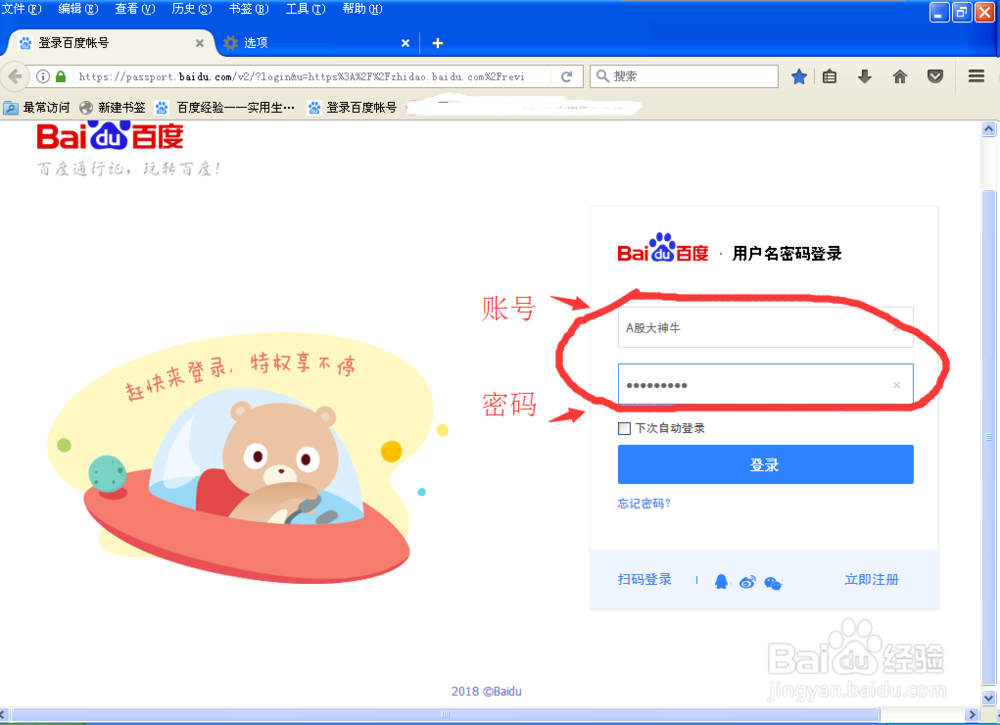Open the hamburger menu button
1000x725 pixels.
click(x=976, y=77)
